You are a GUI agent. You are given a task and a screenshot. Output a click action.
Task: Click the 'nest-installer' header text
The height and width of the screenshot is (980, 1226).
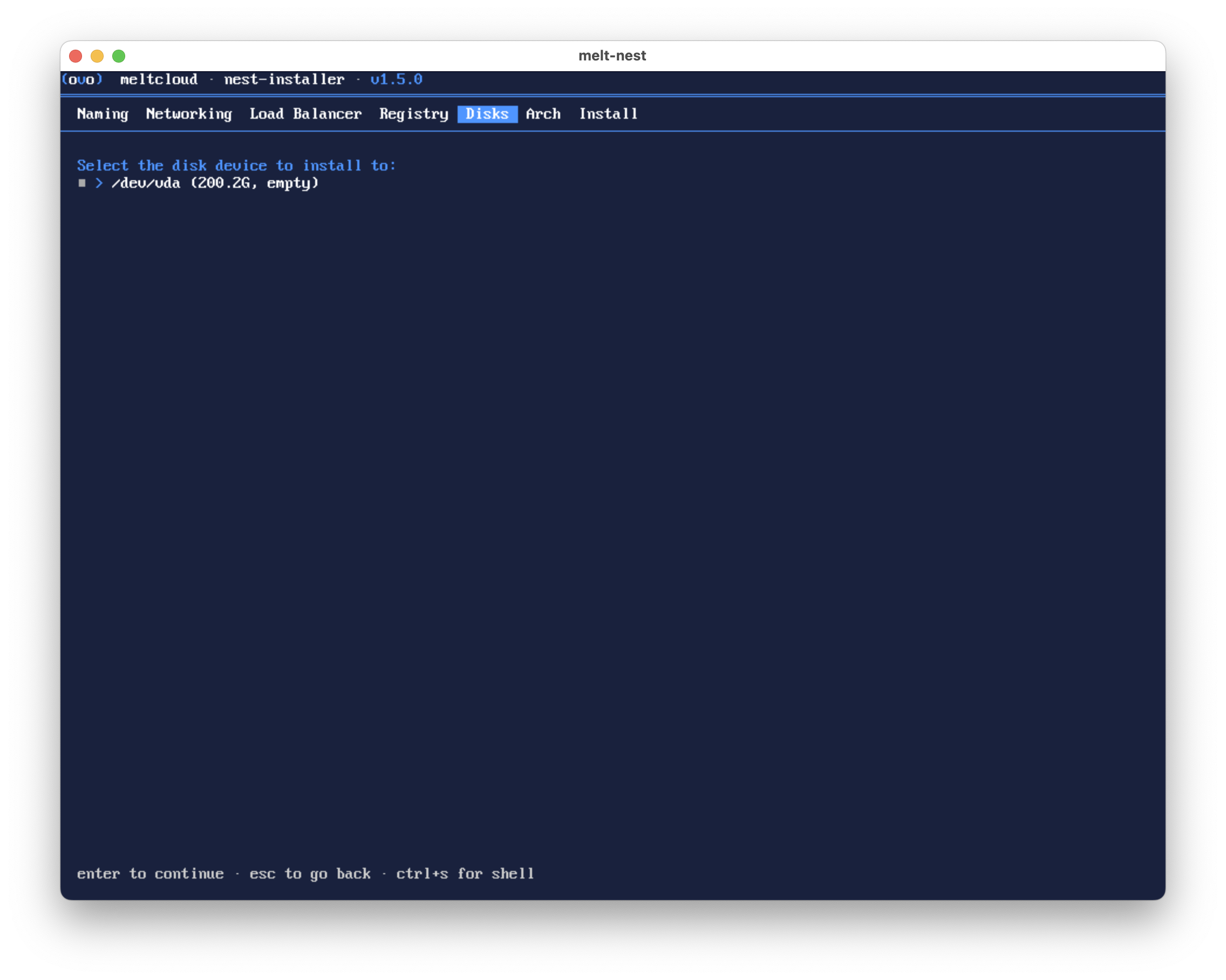click(284, 80)
